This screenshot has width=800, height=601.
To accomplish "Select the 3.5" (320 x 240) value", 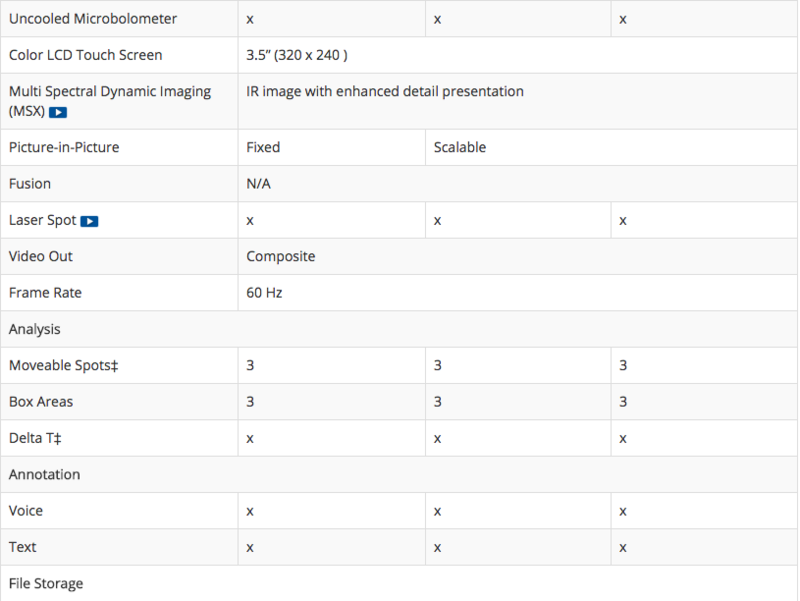I will (x=297, y=55).
